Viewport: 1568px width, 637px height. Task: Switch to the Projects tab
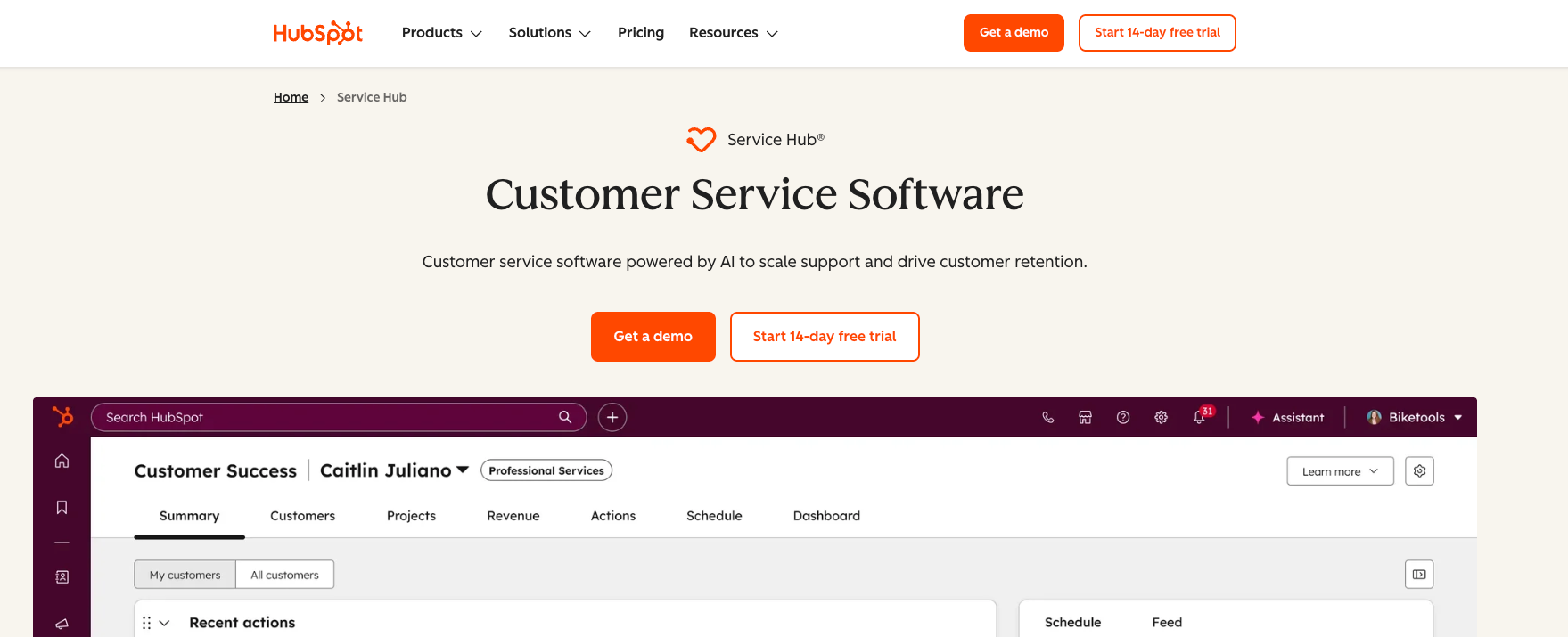411,516
